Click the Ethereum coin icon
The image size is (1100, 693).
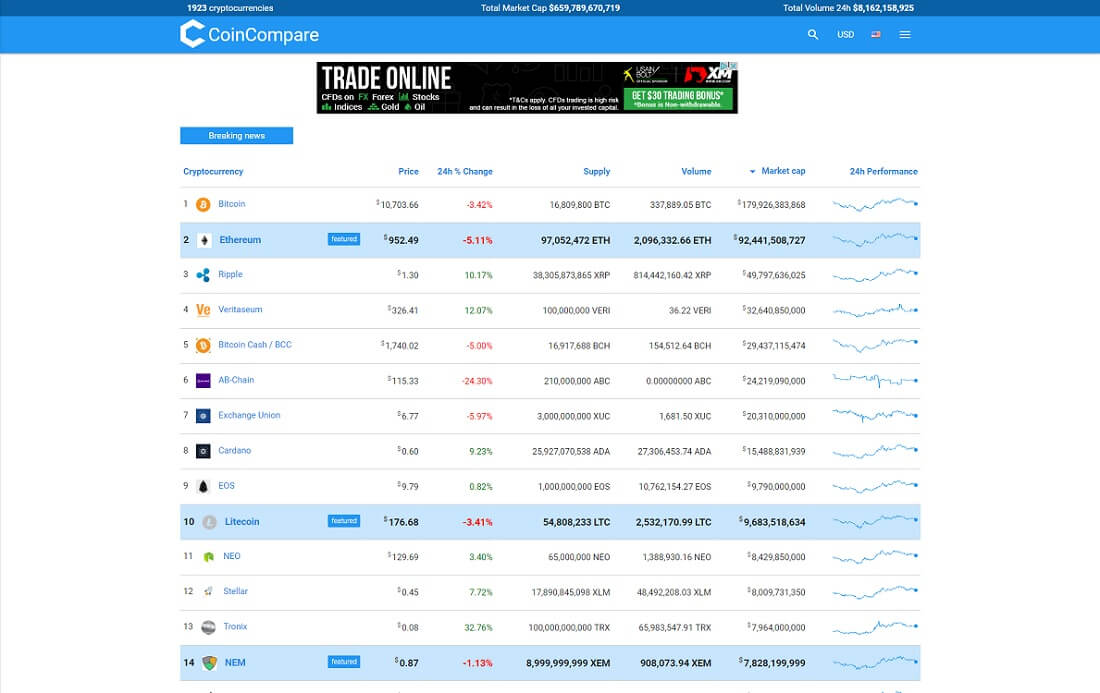pos(204,240)
